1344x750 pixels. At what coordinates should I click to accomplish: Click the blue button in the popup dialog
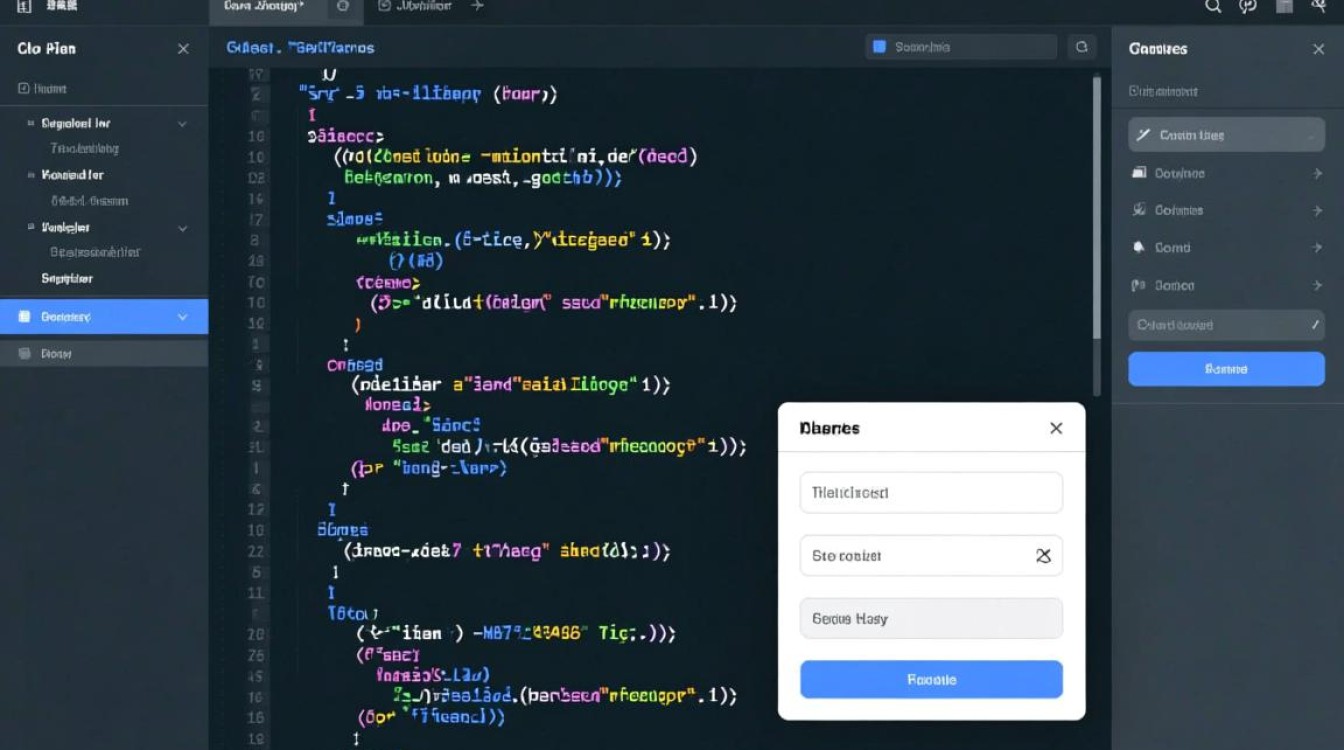coord(931,679)
